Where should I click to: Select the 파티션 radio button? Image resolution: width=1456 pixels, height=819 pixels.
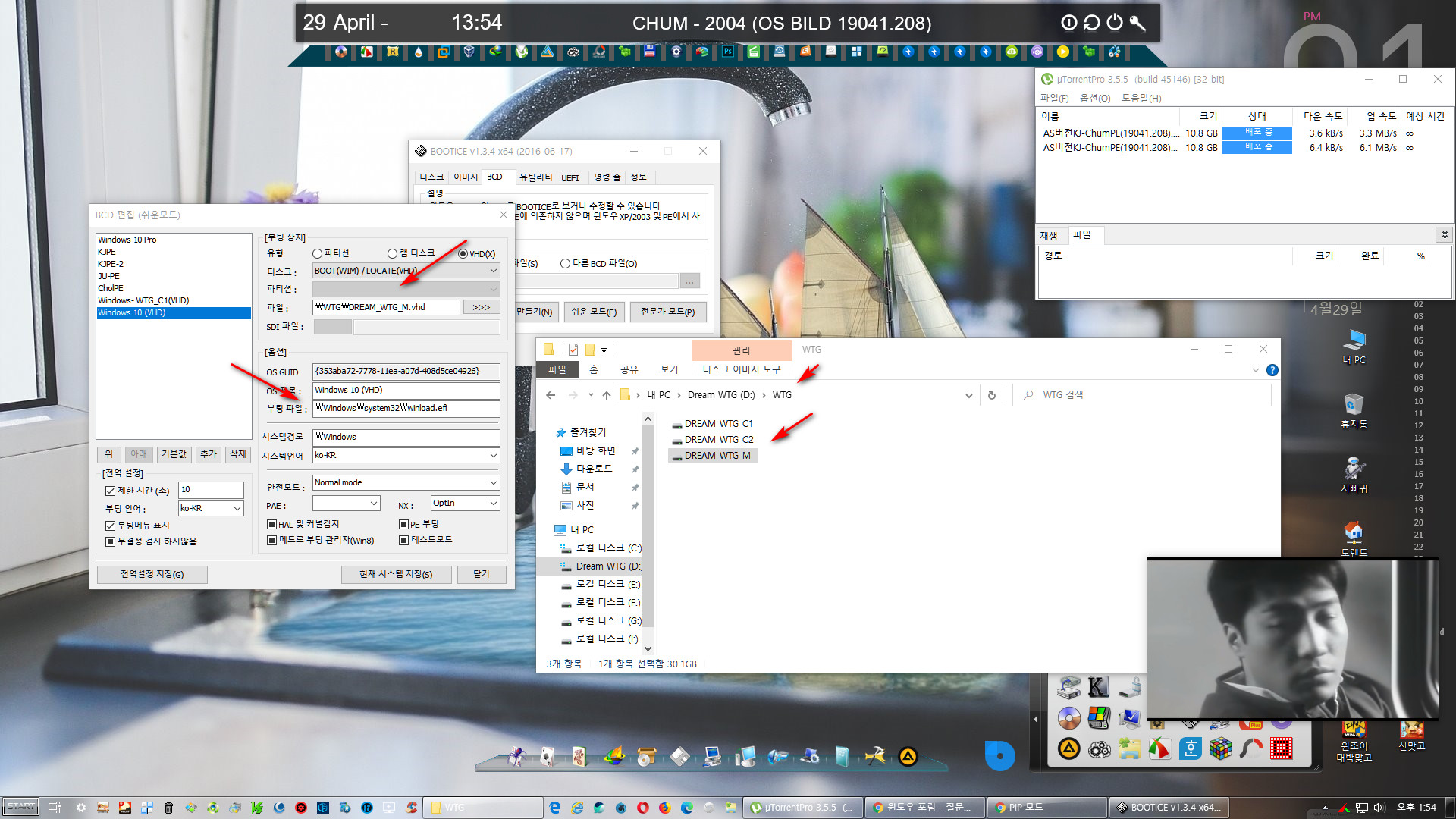pyautogui.click(x=317, y=254)
